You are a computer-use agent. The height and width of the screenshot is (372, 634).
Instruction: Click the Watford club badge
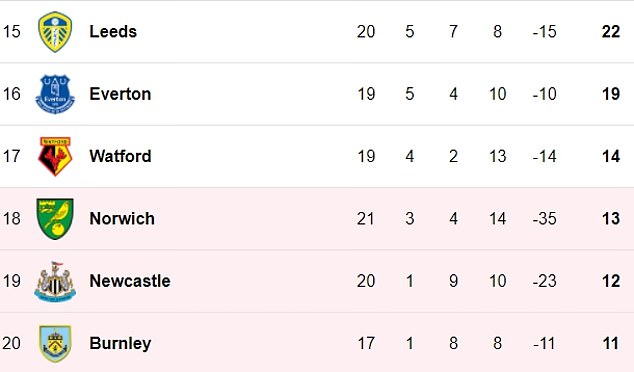[55, 156]
